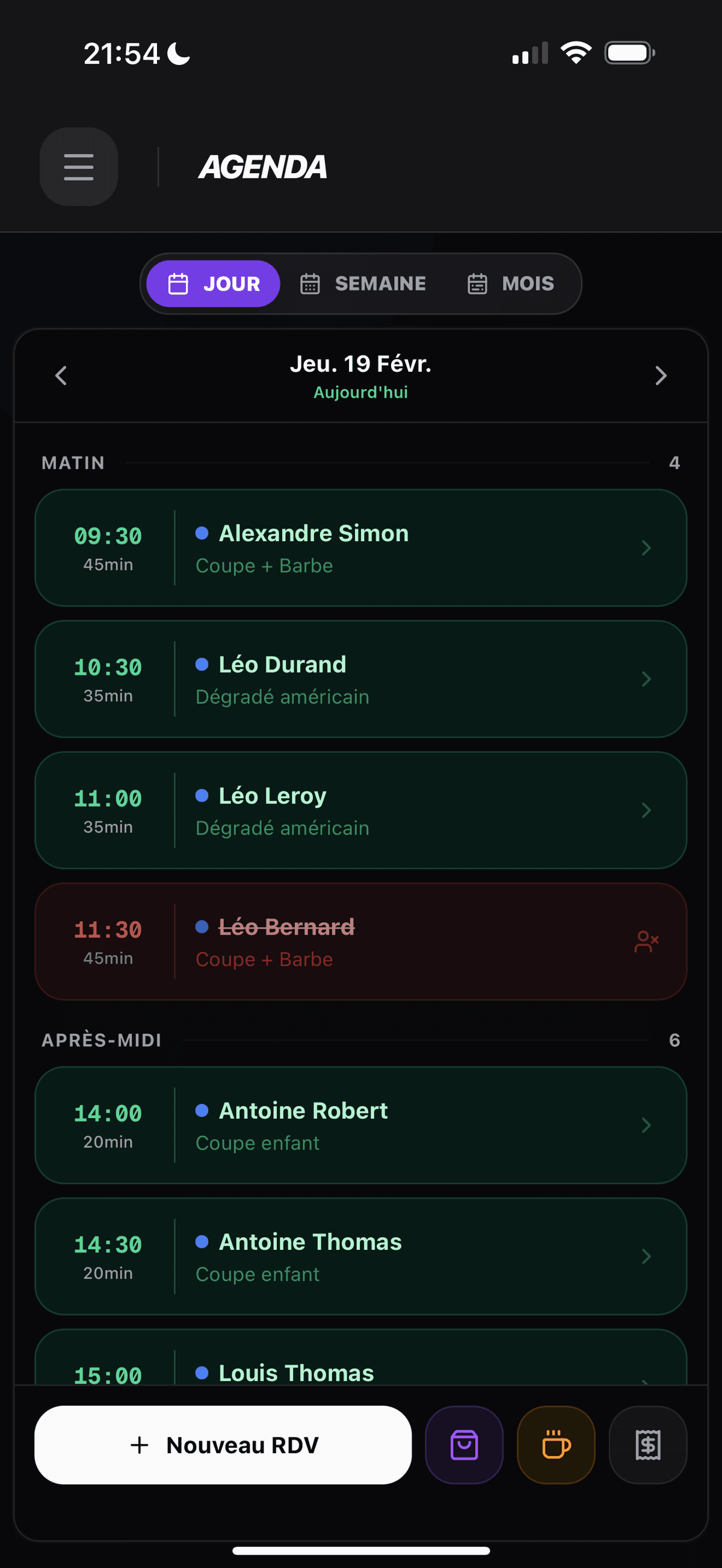Expand Antoine Robert appointment chevron

click(646, 1125)
